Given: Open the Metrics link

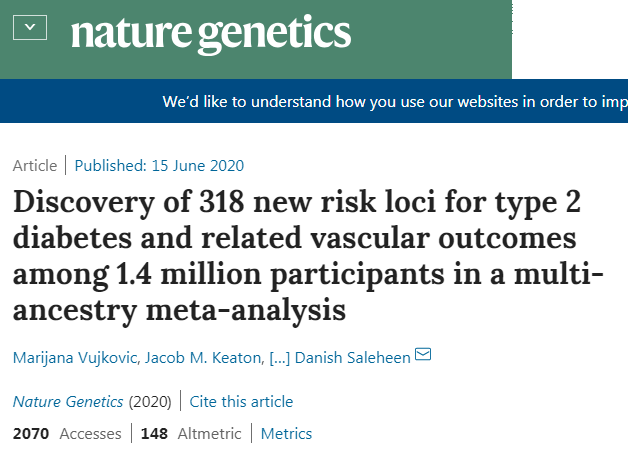Looking at the screenshot, I should (286, 433).
